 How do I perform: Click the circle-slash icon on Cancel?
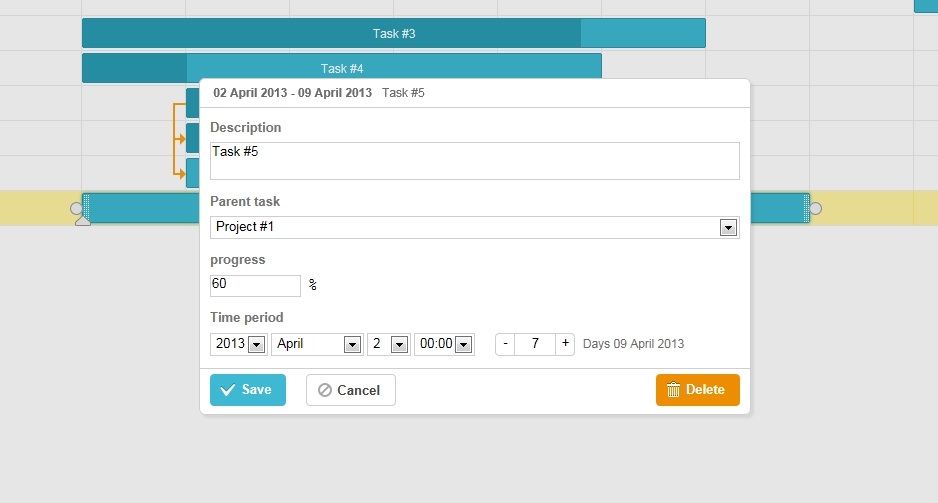click(325, 391)
